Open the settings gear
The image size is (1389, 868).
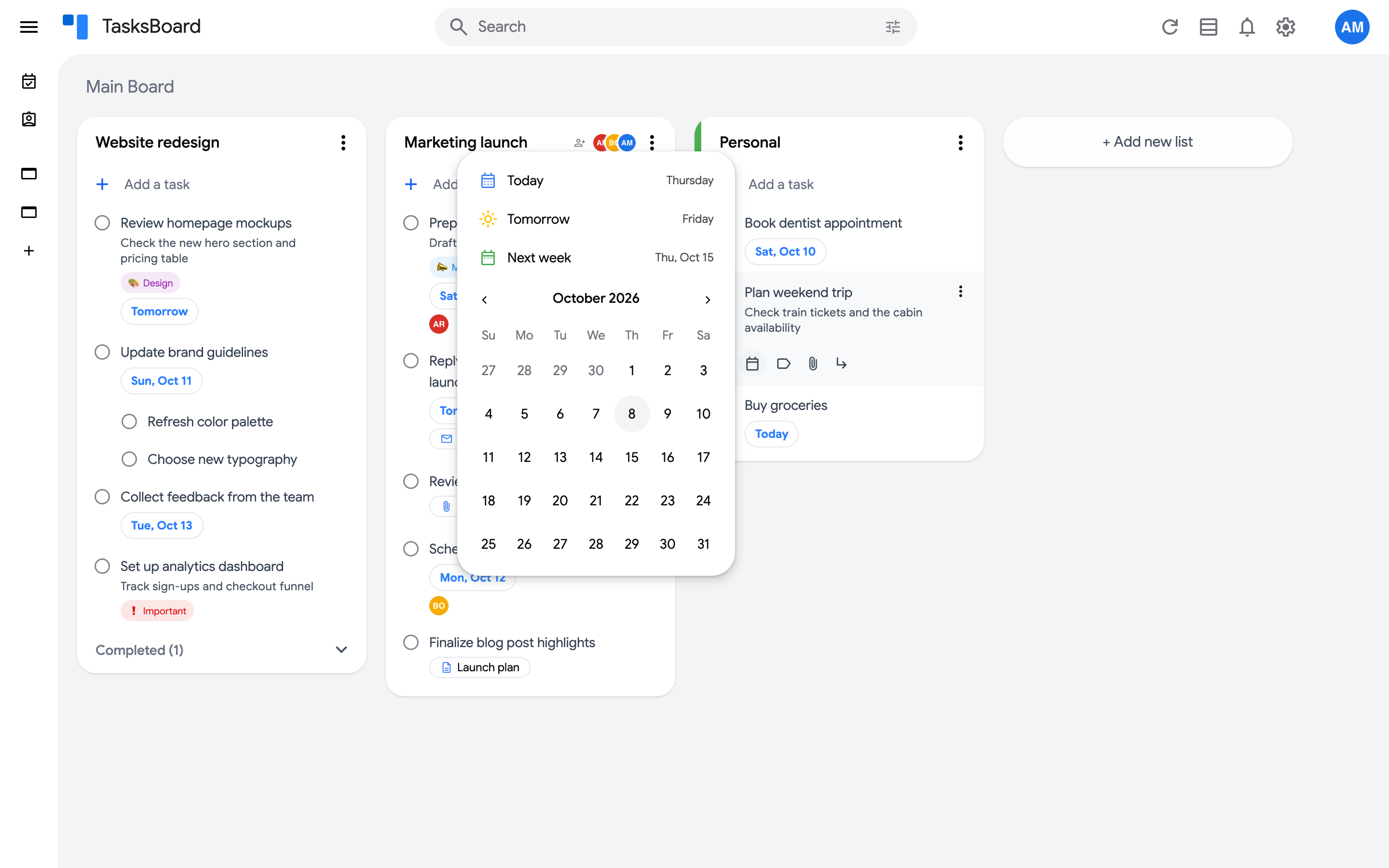(x=1286, y=27)
